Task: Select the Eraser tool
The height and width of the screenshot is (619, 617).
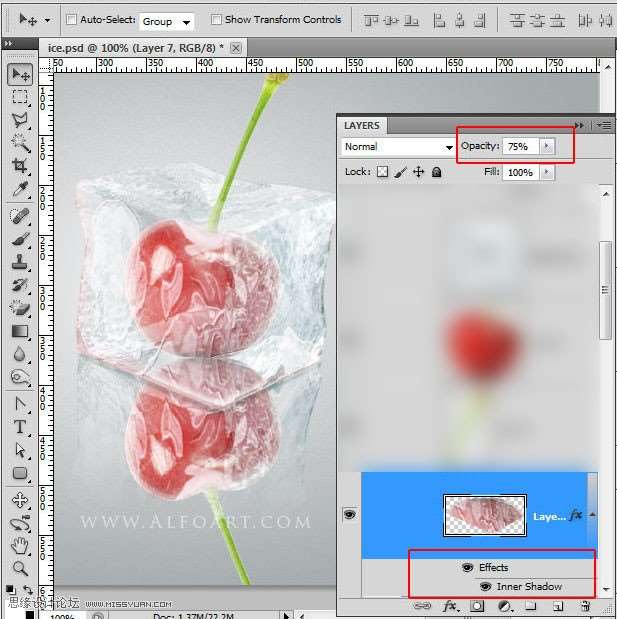Action: pos(20,308)
